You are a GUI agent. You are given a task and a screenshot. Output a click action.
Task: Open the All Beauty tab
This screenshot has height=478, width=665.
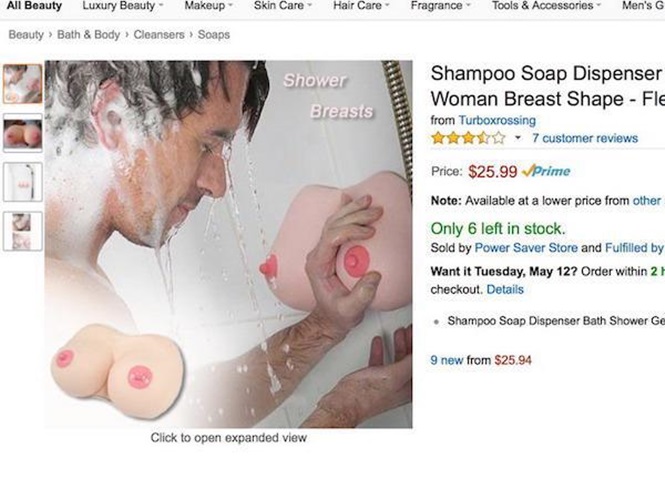(x=34, y=6)
